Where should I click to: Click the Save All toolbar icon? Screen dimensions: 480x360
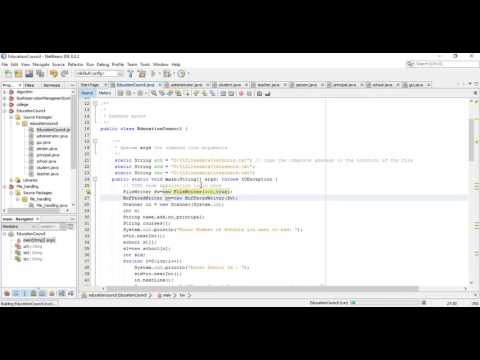[40, 74]
